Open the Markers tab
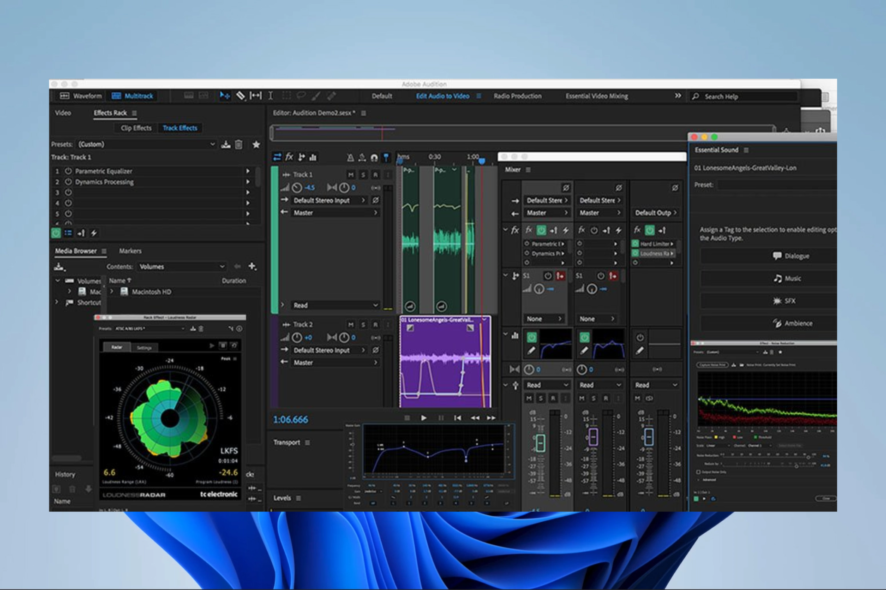The width and height of the screenshot is (886, 590). click(130, 251)
